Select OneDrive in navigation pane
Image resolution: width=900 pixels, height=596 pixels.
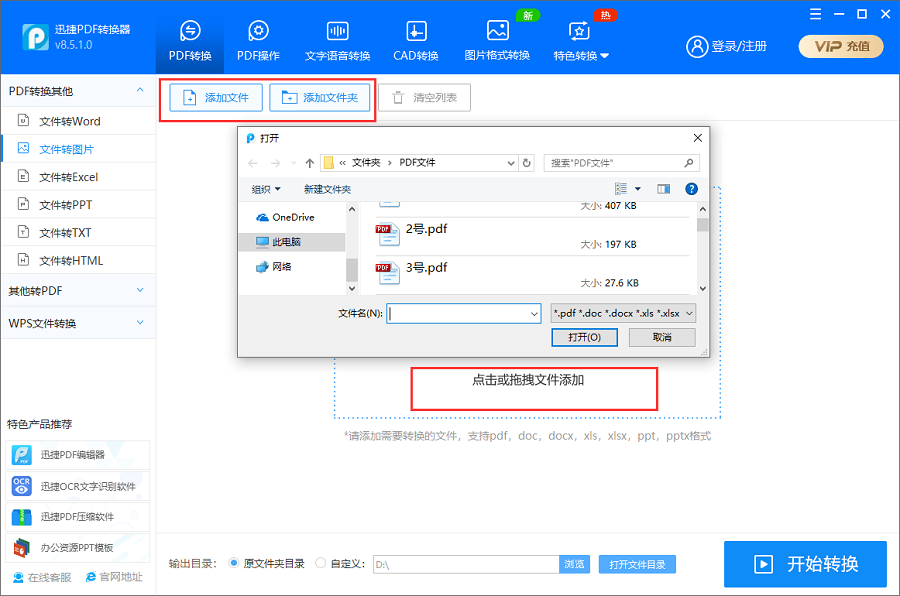point(292,217)
